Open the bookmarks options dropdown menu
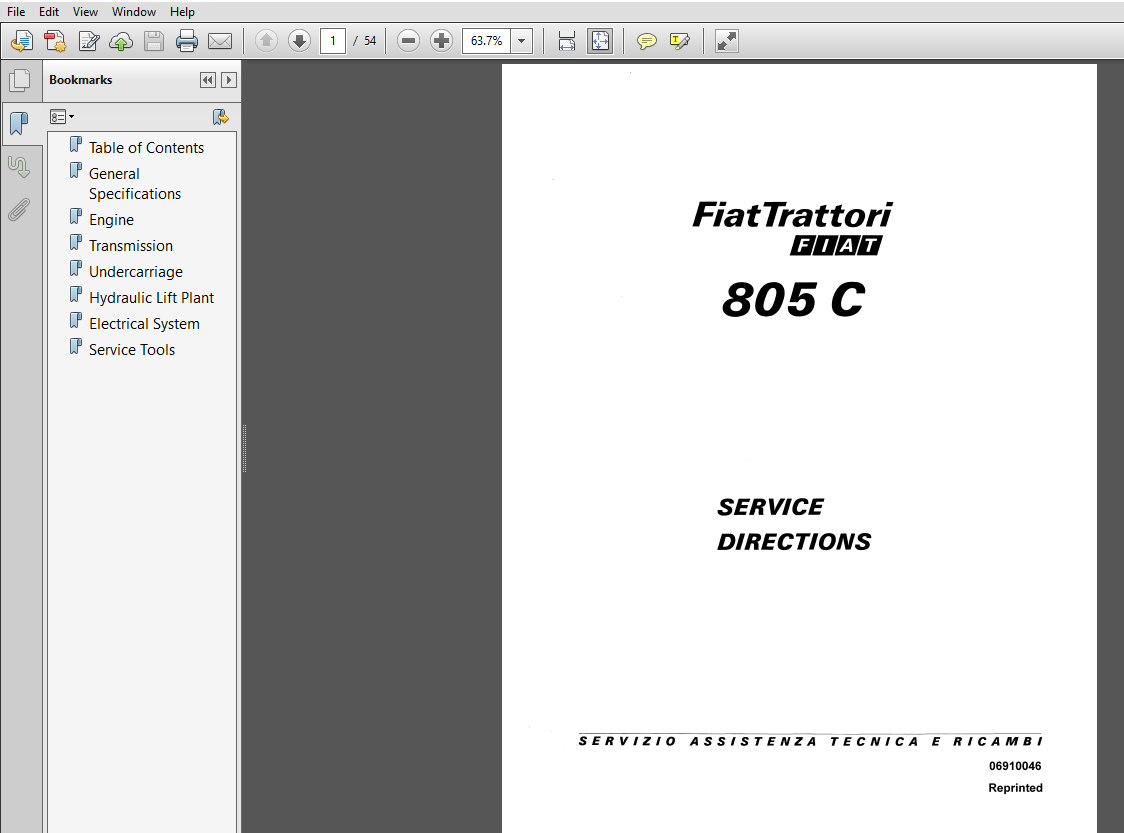1124x833 pixels. click(x=62, y=117)
